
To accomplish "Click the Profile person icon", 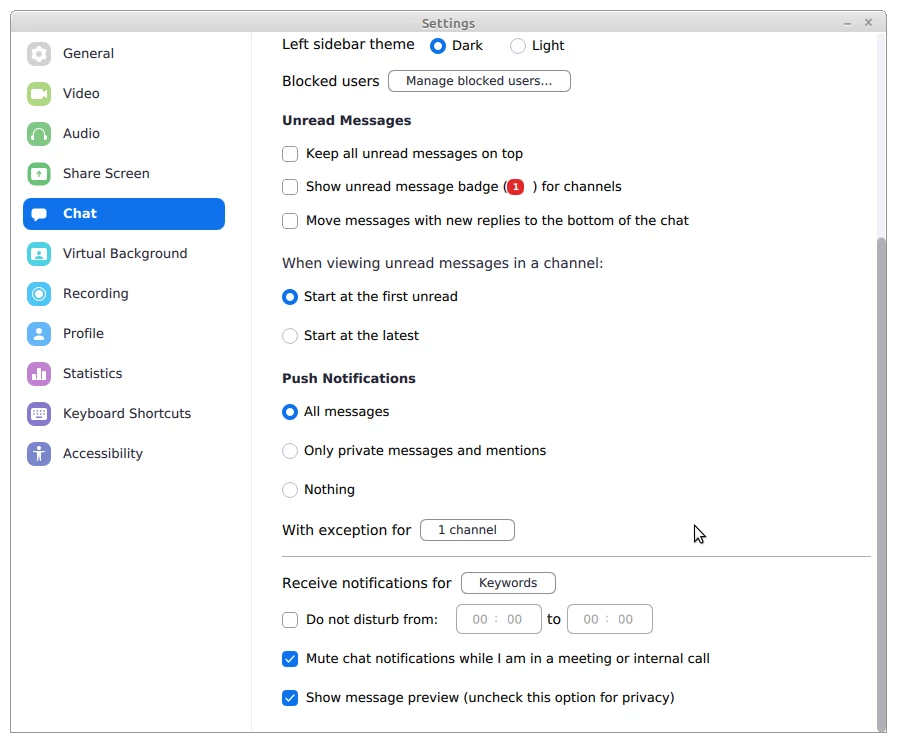I will coord(39,334).
